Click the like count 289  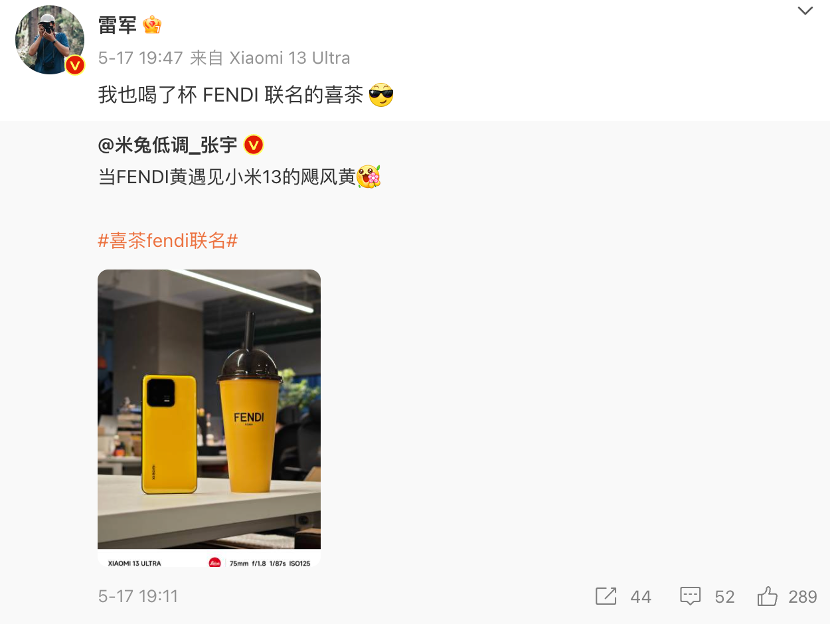[802, 597]
